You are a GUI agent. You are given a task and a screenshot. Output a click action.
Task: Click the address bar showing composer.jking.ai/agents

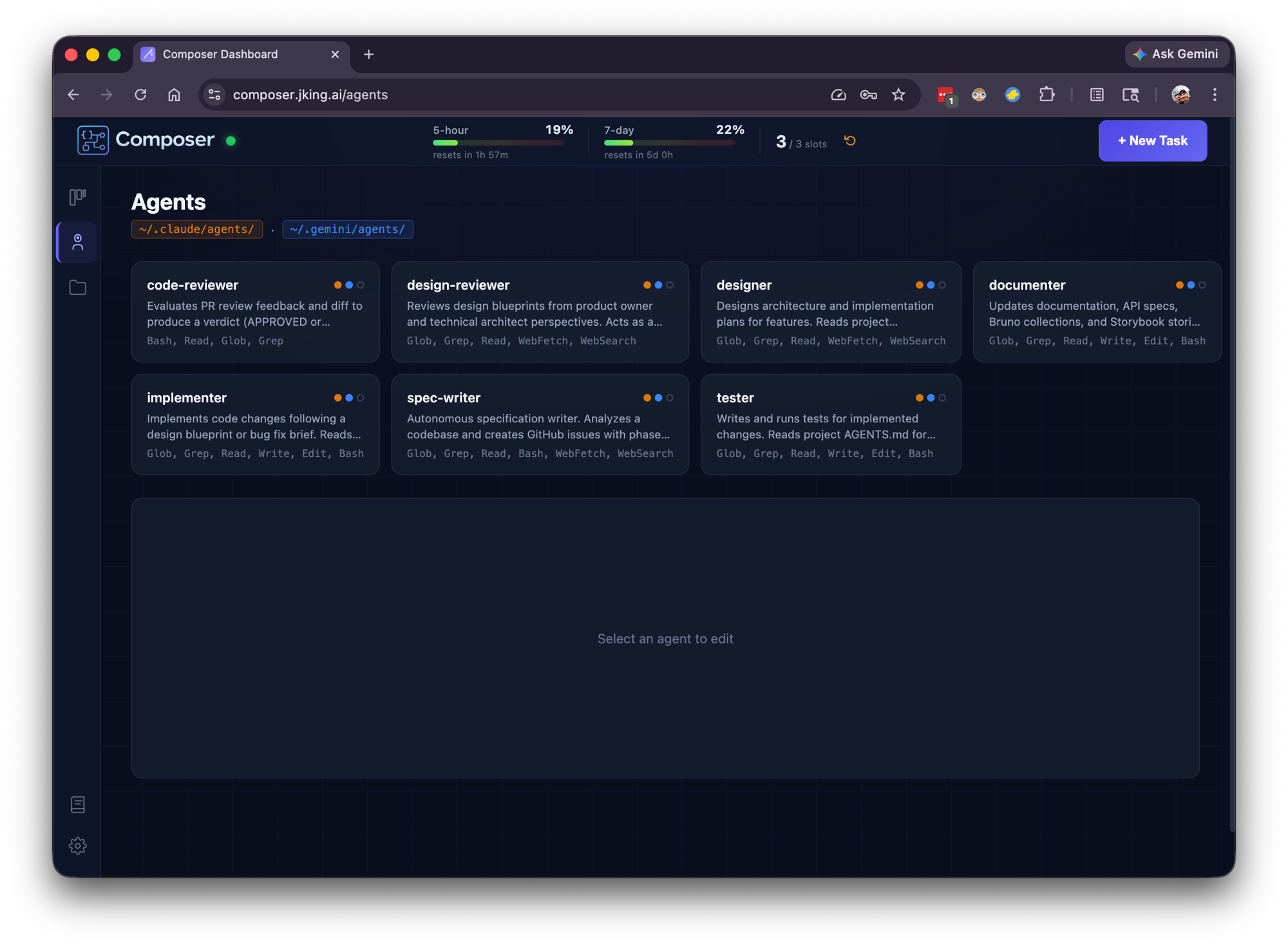click(309, 95)
